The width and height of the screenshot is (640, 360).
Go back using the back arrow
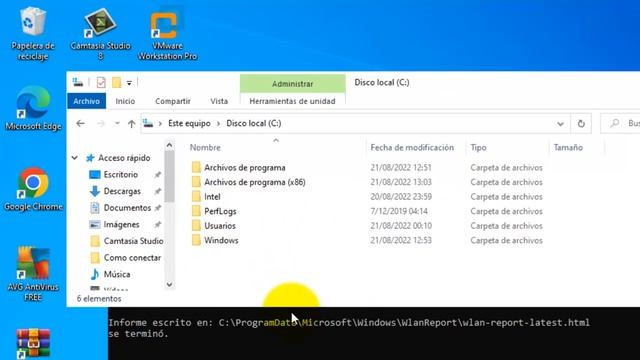(80, 123)
